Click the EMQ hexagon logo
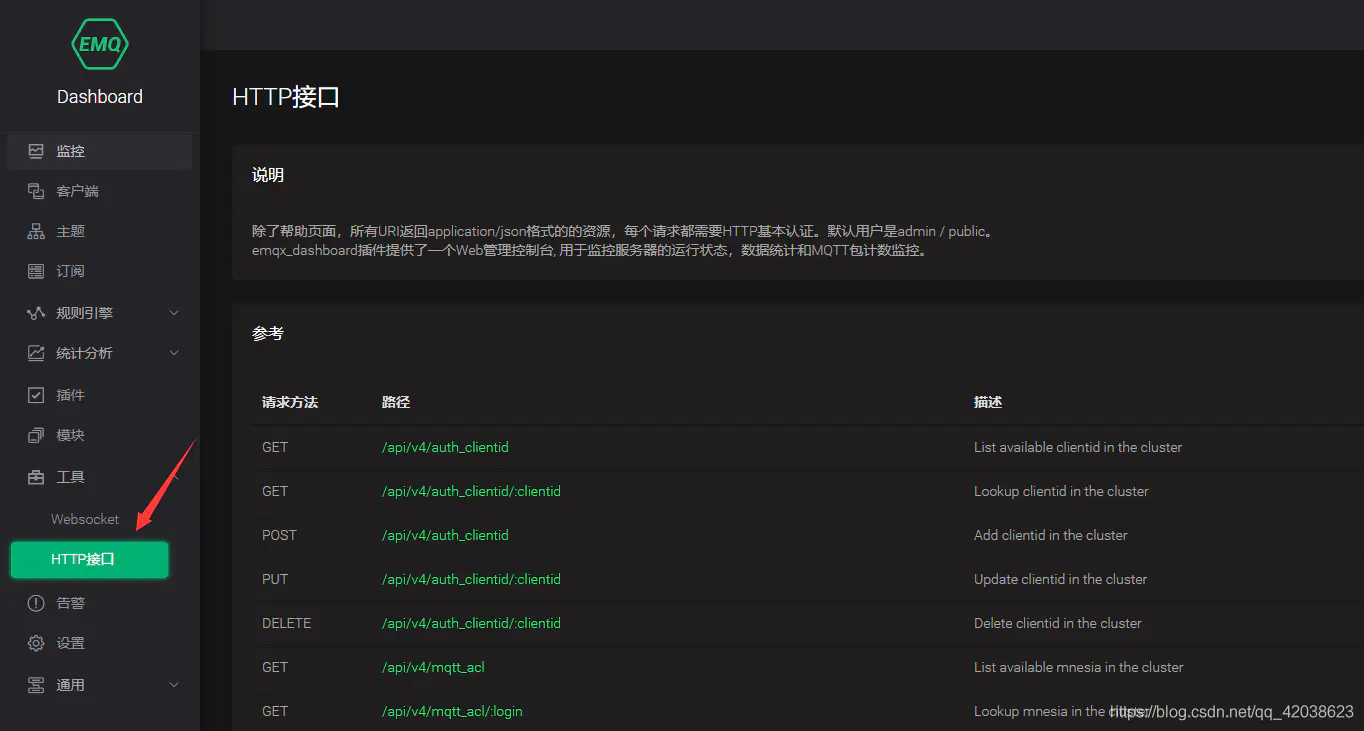This screenshot has width=1364, height=731. coord(100,44)
